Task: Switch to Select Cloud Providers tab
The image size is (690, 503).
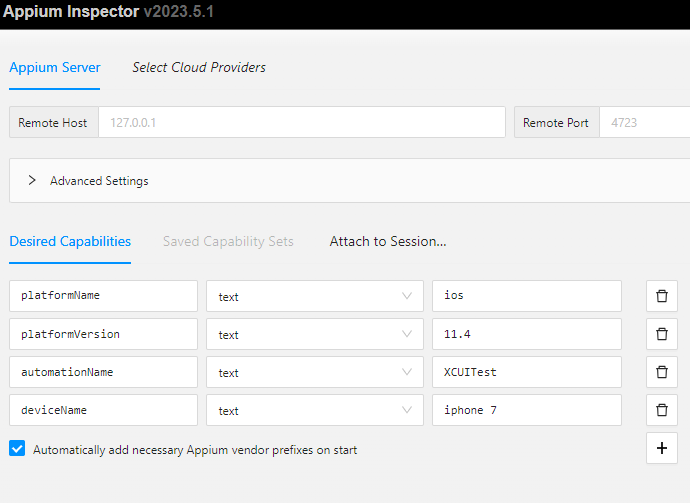Action: point(199,67)
